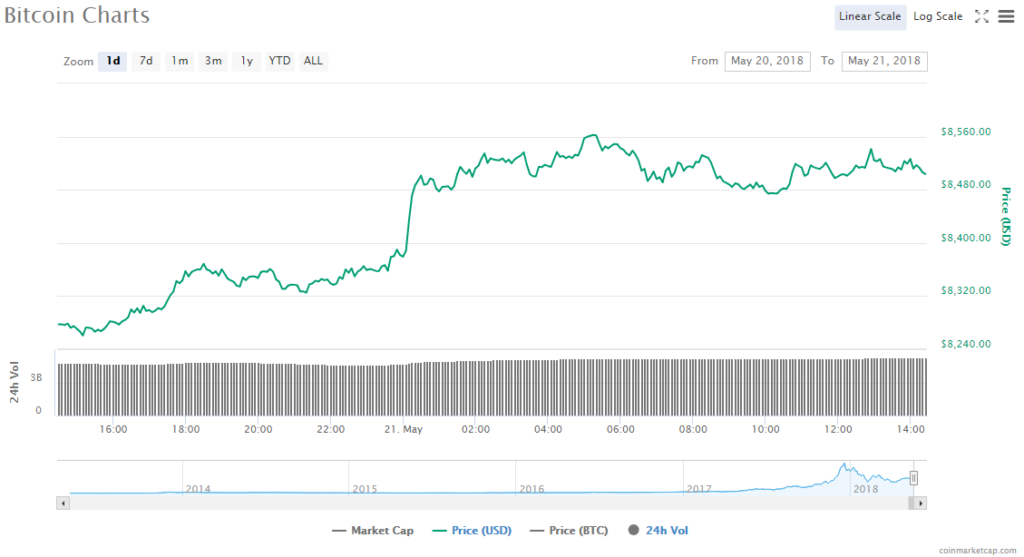Show ALL time zoom range
Screen dimensions: 1024x557
(313, 61)
